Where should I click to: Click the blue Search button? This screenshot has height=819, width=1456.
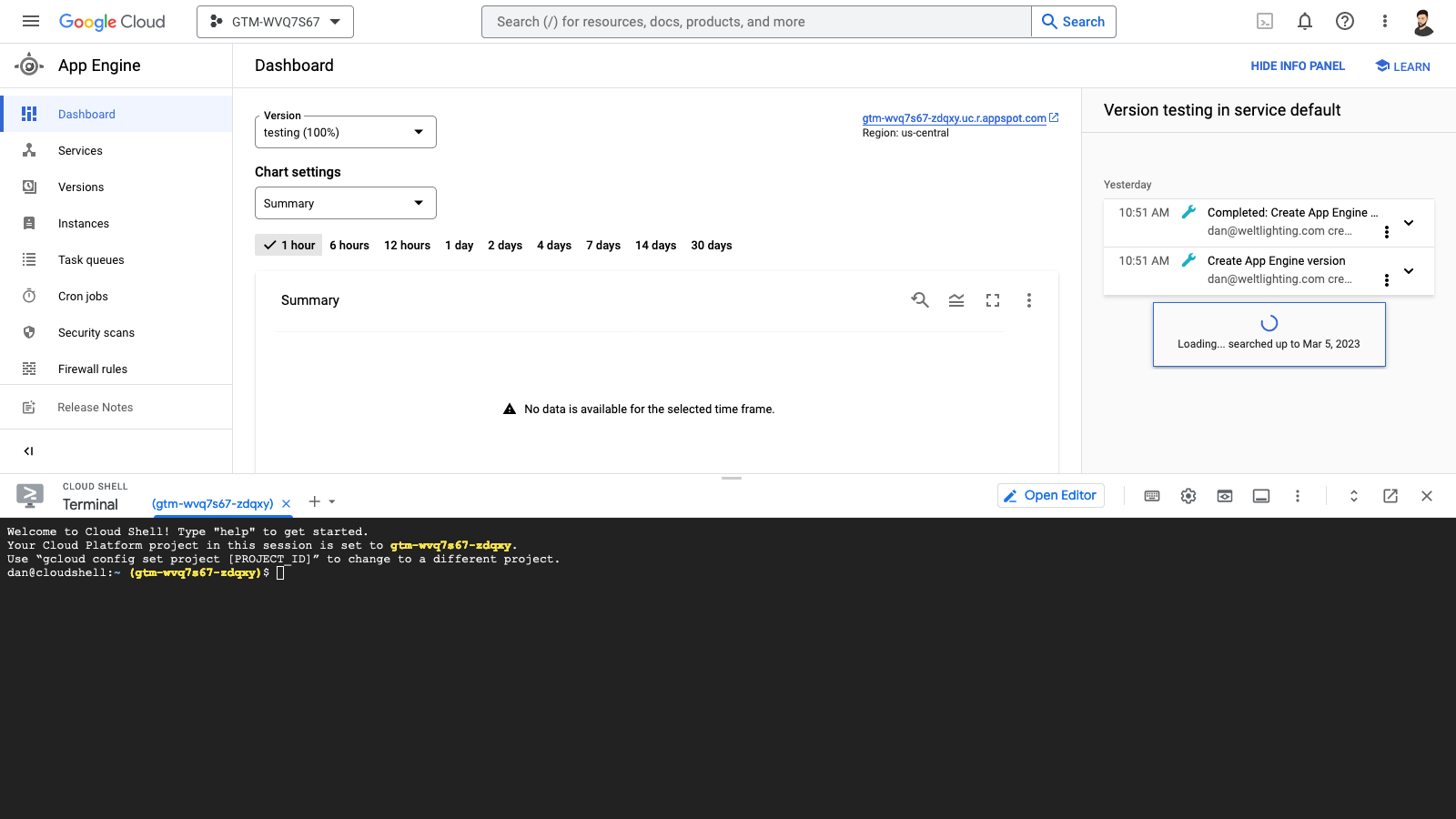tap(1074, 22)
